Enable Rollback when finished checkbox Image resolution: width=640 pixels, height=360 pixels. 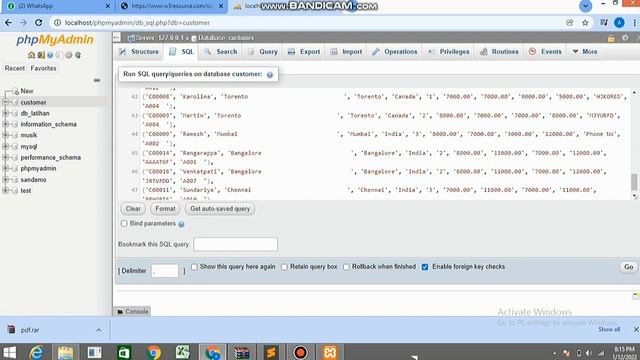347,267
